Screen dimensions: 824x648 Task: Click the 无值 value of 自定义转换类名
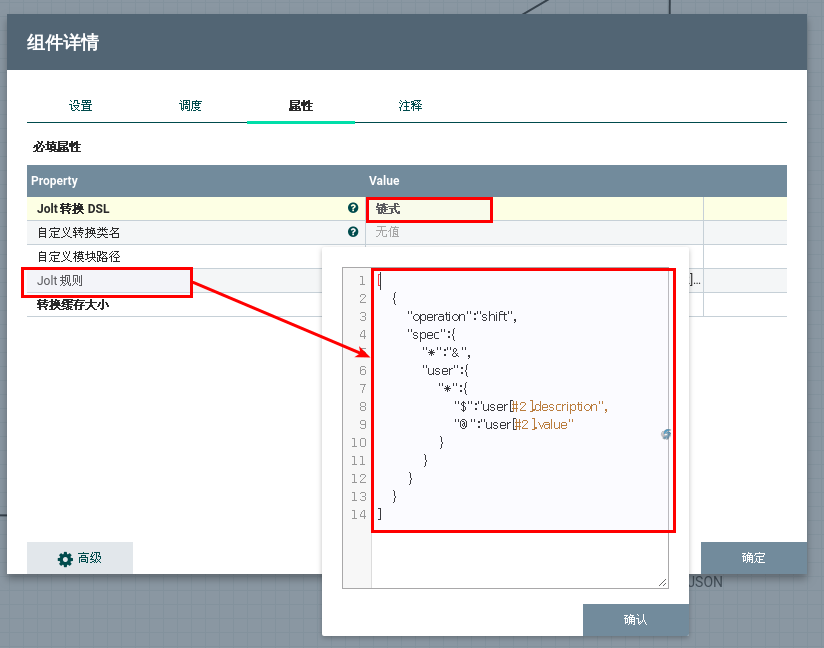[x=388, y=232]
